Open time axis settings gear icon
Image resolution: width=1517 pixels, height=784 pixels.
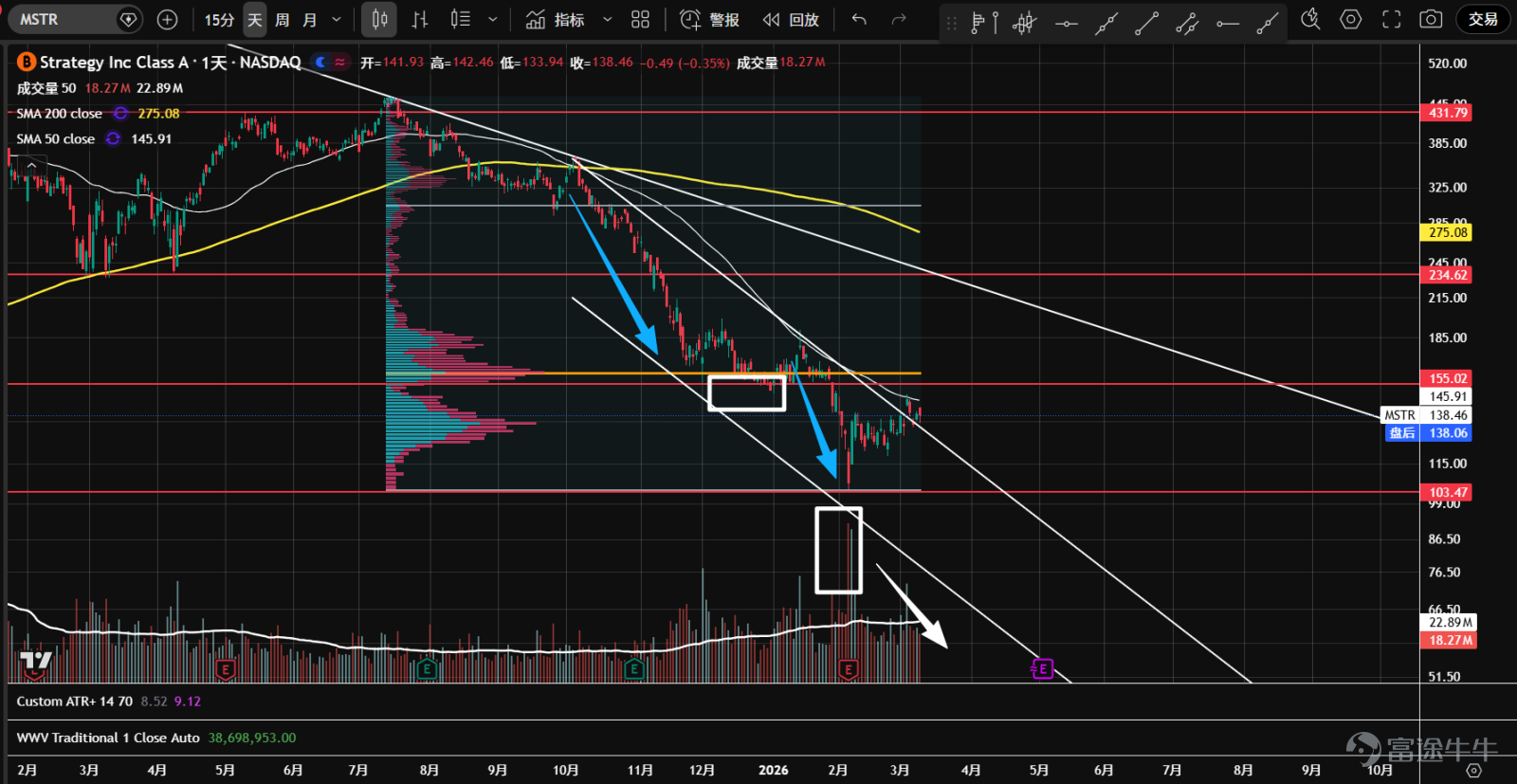coord(1472,770)
